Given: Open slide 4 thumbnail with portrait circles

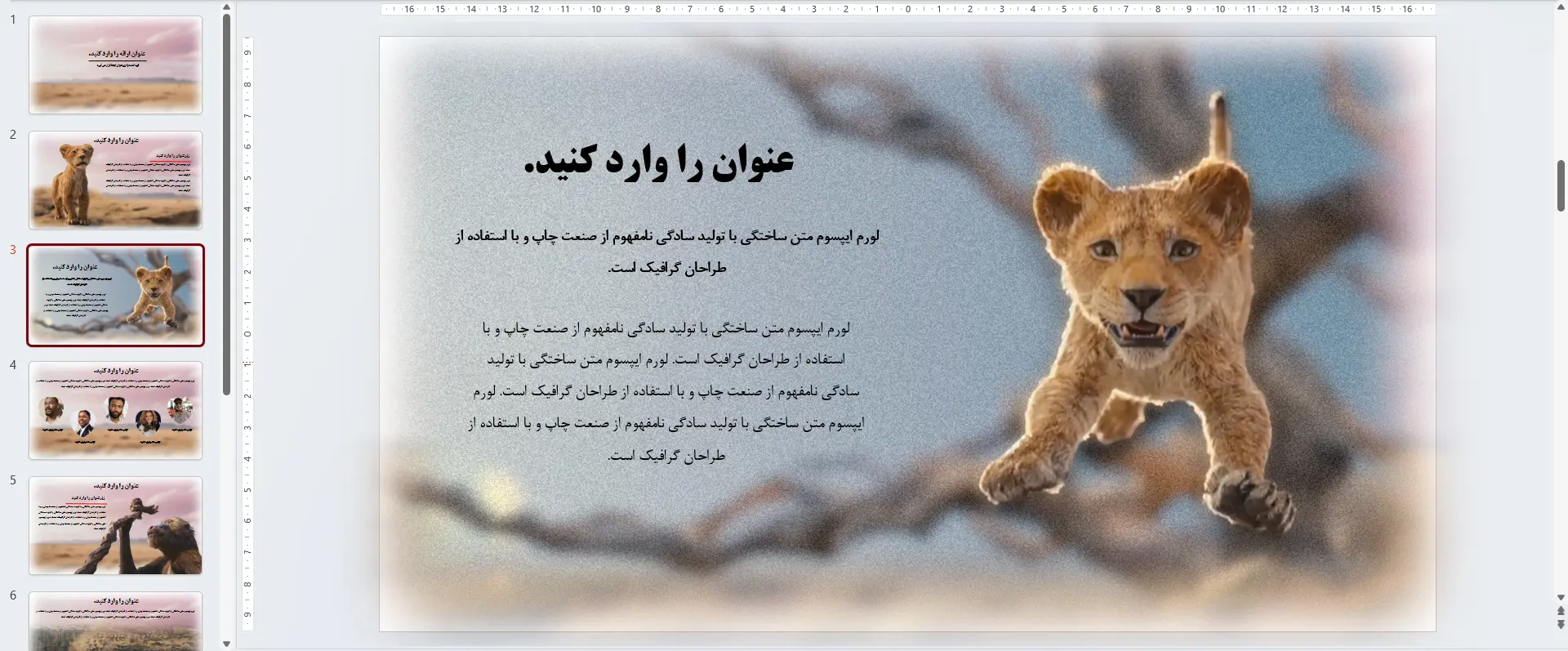Looking at the screenshot, I should tap(115, 410).
